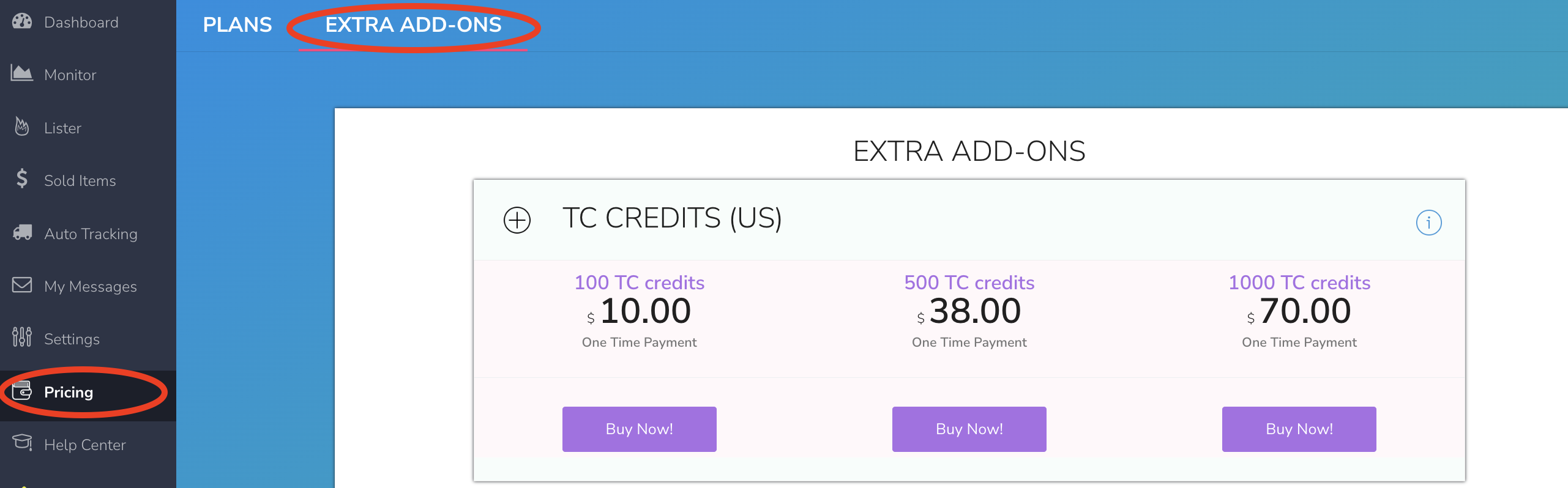Open the Lister tool

point(62,128)
